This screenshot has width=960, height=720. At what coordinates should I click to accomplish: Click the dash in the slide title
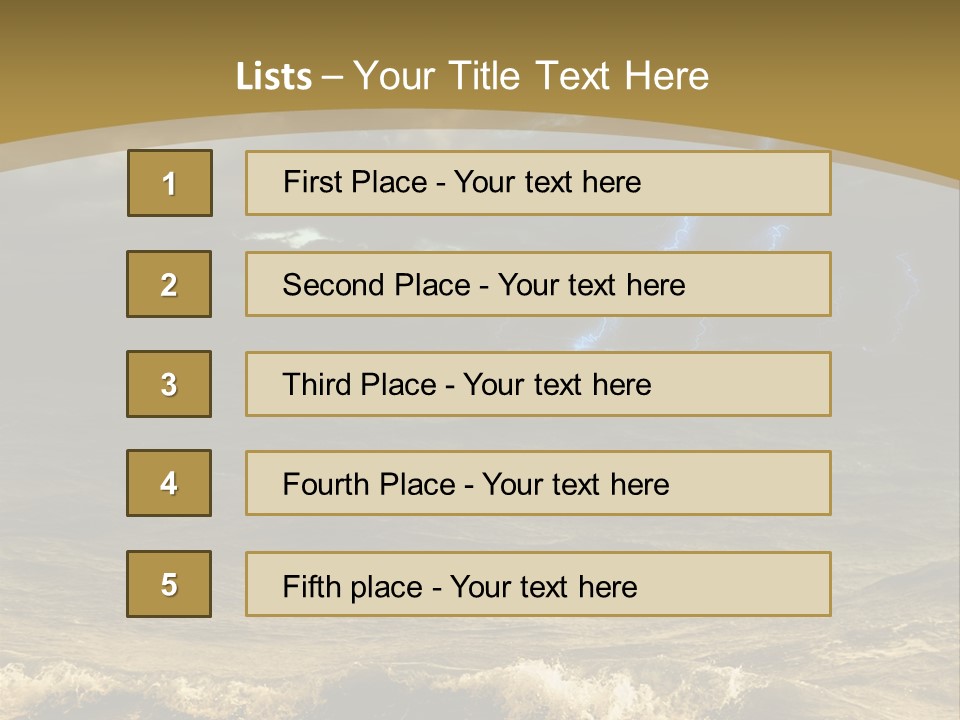coord(332,77)
